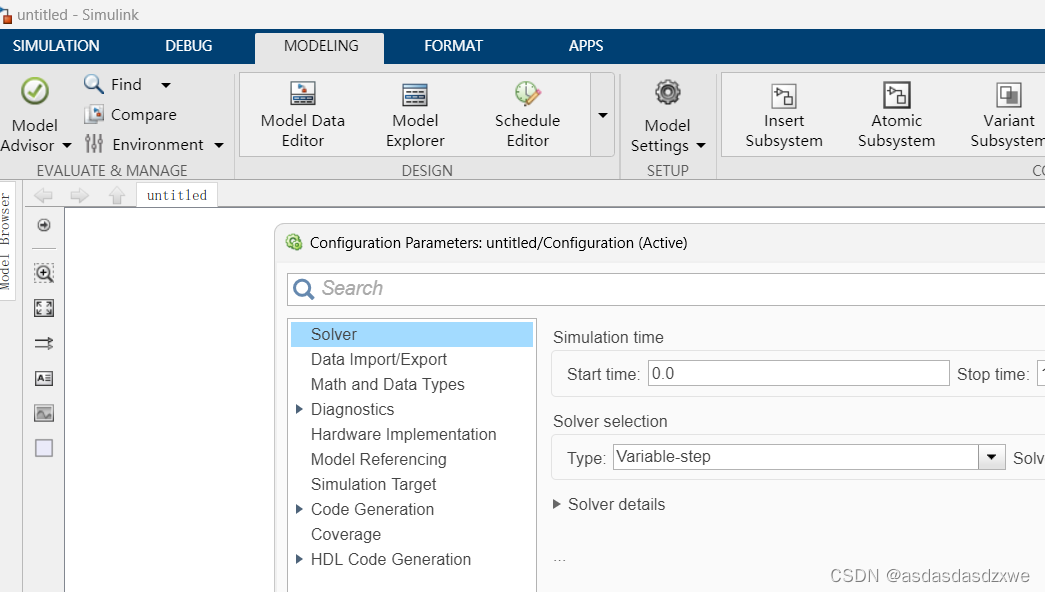Expand the Design gallery dropdown

pos(602,115)
